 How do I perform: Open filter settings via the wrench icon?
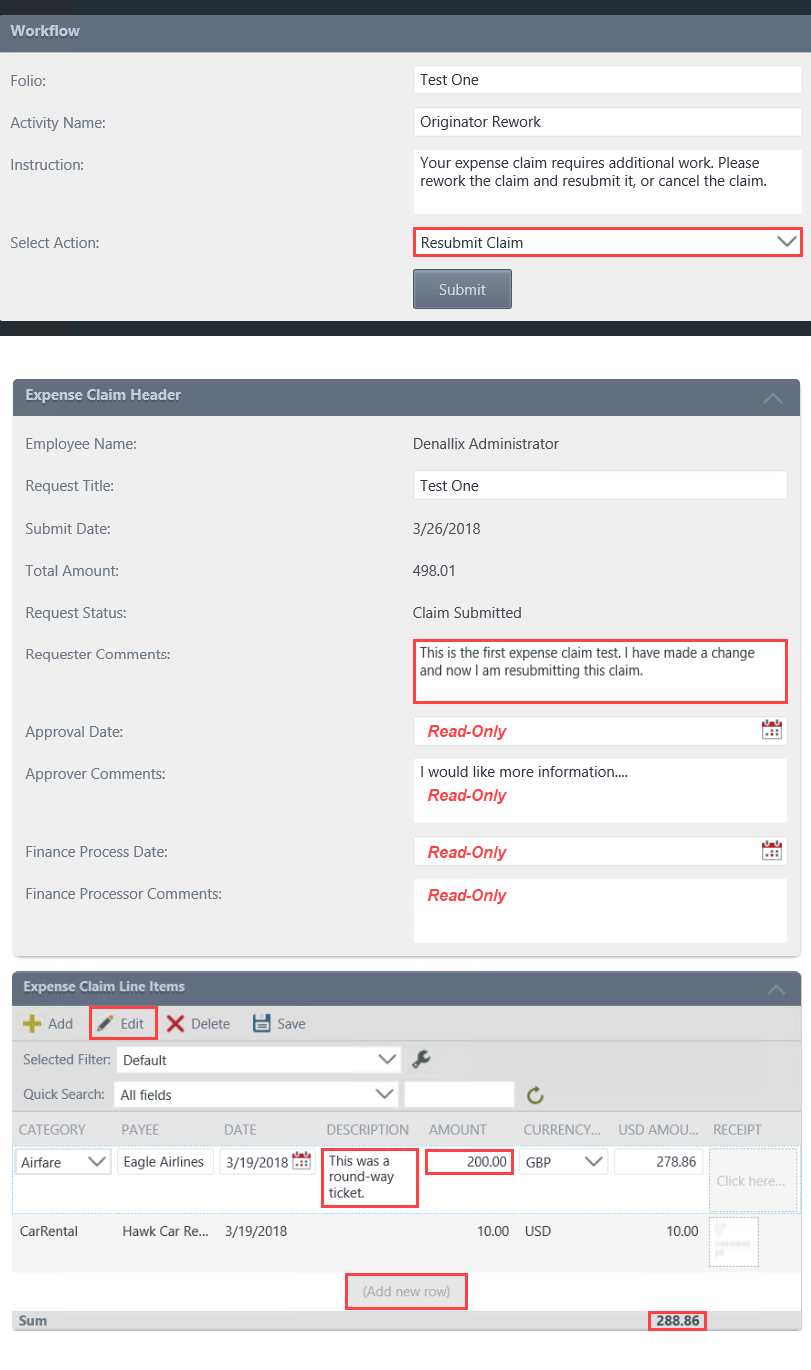click(421, 1058)
